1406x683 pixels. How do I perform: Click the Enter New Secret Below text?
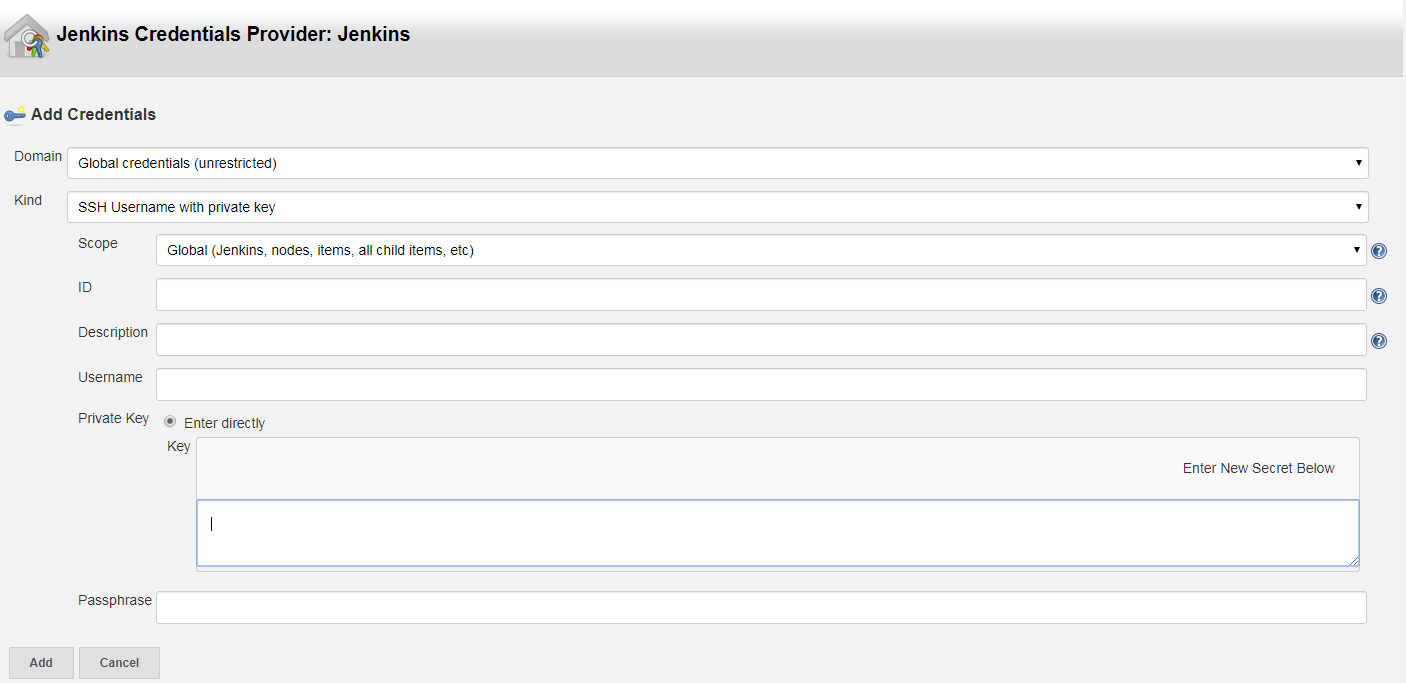pos(1258,468)
